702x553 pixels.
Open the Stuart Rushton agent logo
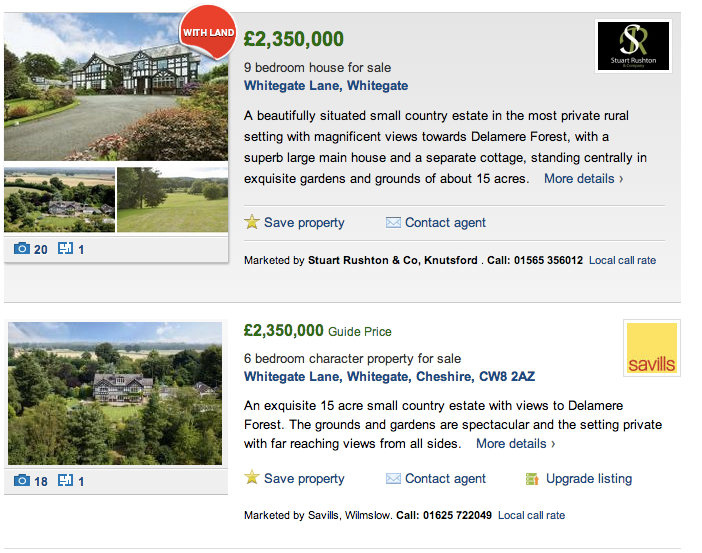click(x=633, y=46)
